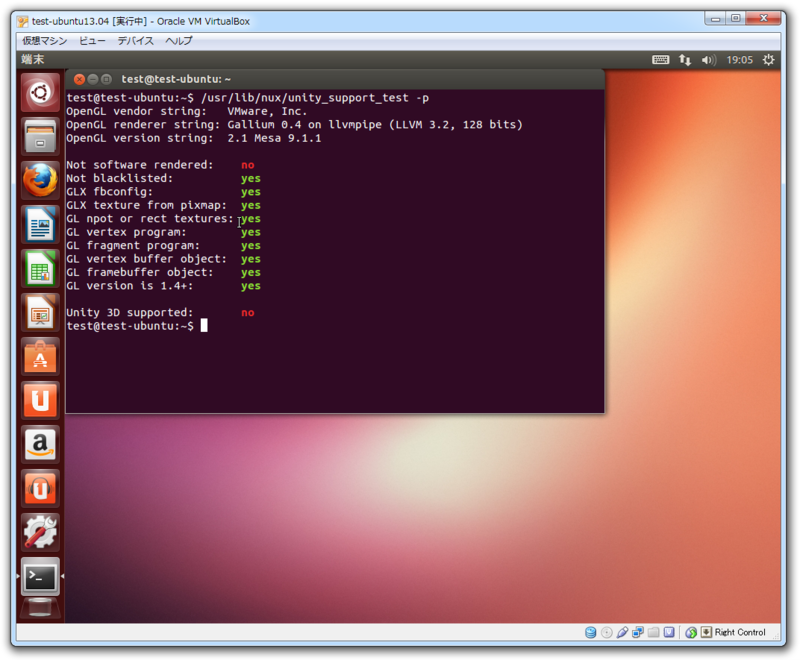Minimize the terminal window

click(x=93, y=79)
